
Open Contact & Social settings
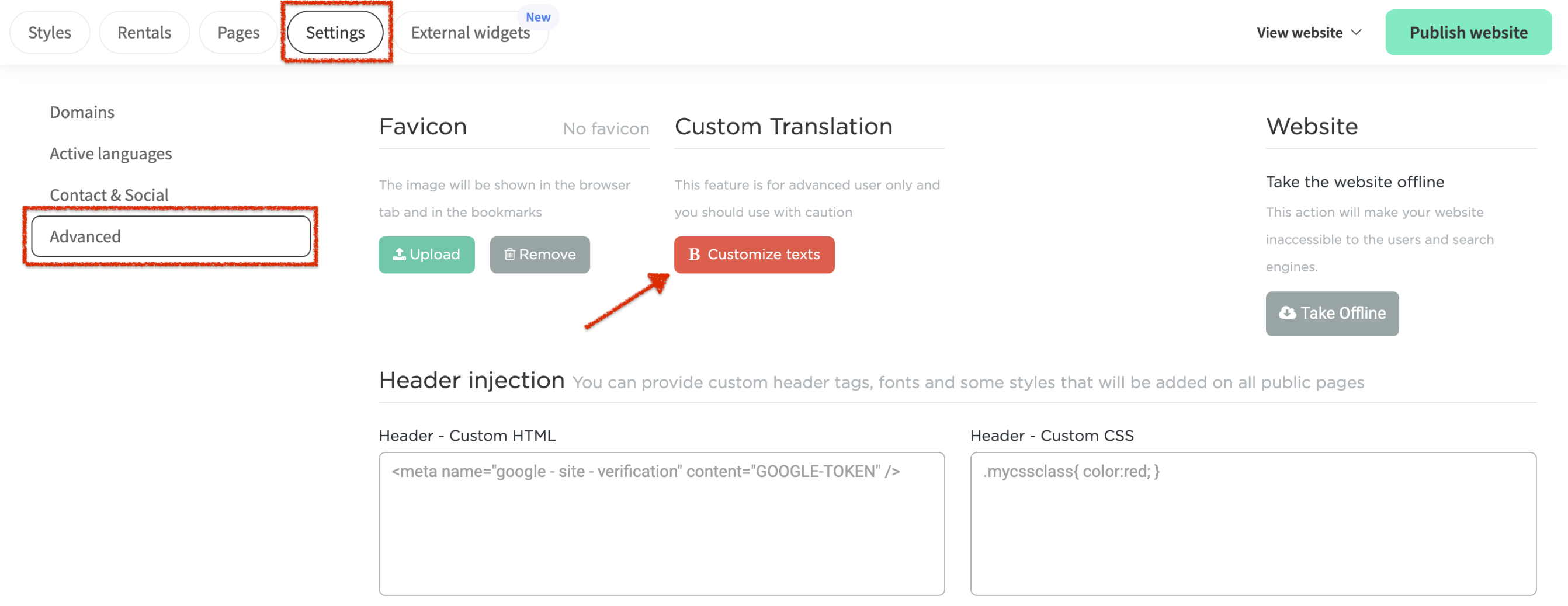tap(109, 196)
